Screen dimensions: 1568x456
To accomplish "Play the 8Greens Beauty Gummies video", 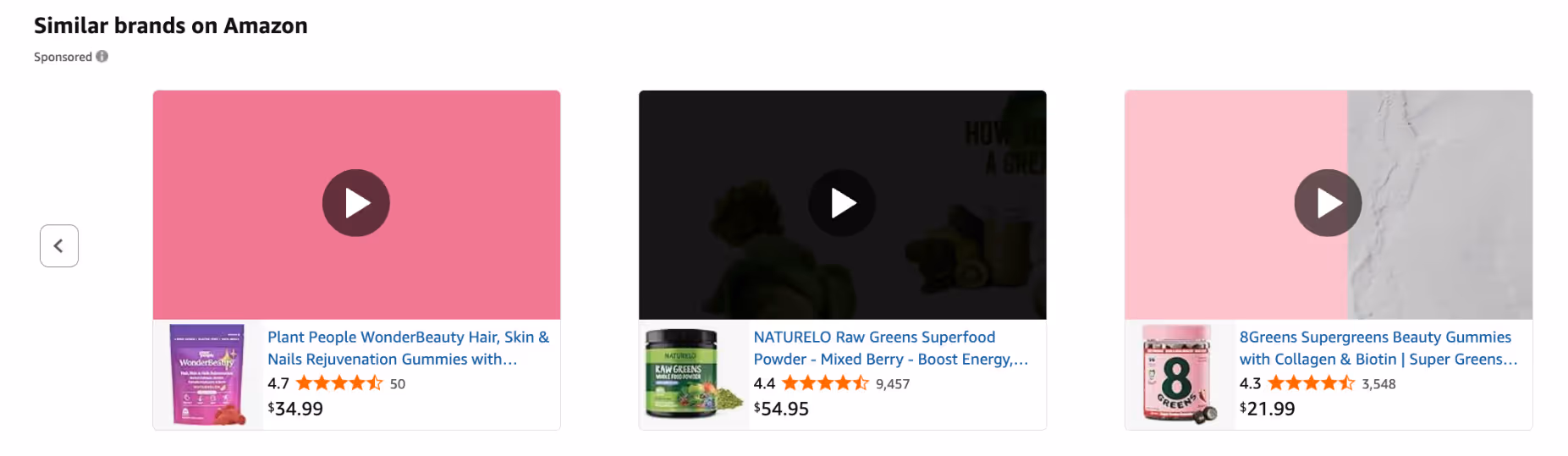I will pos(1328,203).
